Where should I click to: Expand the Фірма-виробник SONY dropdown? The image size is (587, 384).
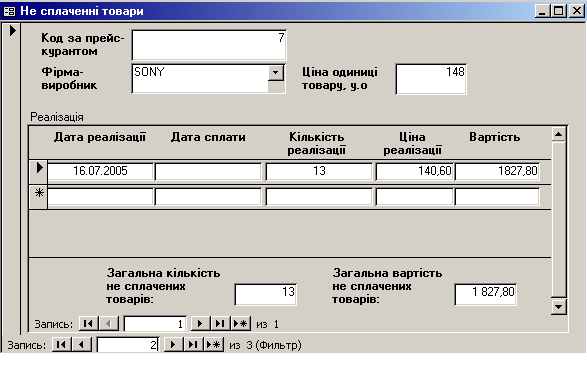276,73
